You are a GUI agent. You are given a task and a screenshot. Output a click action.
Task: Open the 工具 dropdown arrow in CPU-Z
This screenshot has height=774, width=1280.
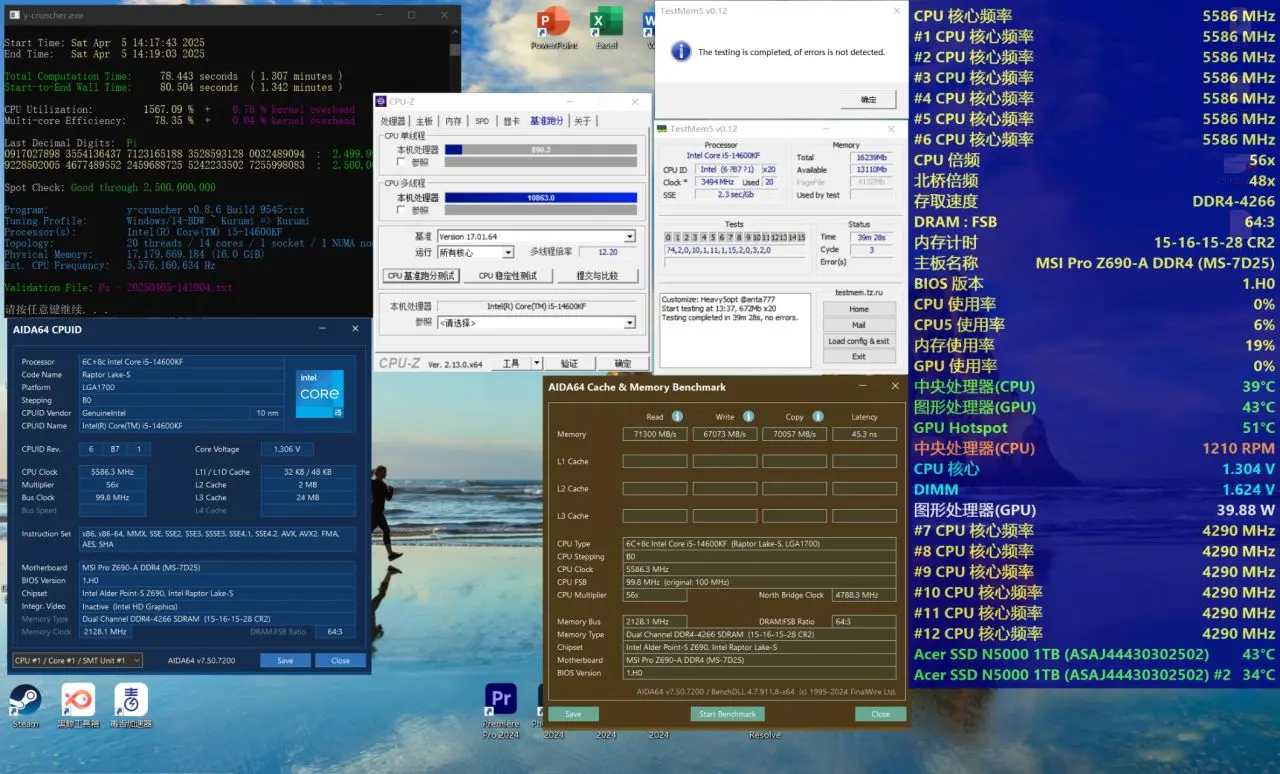536,364
